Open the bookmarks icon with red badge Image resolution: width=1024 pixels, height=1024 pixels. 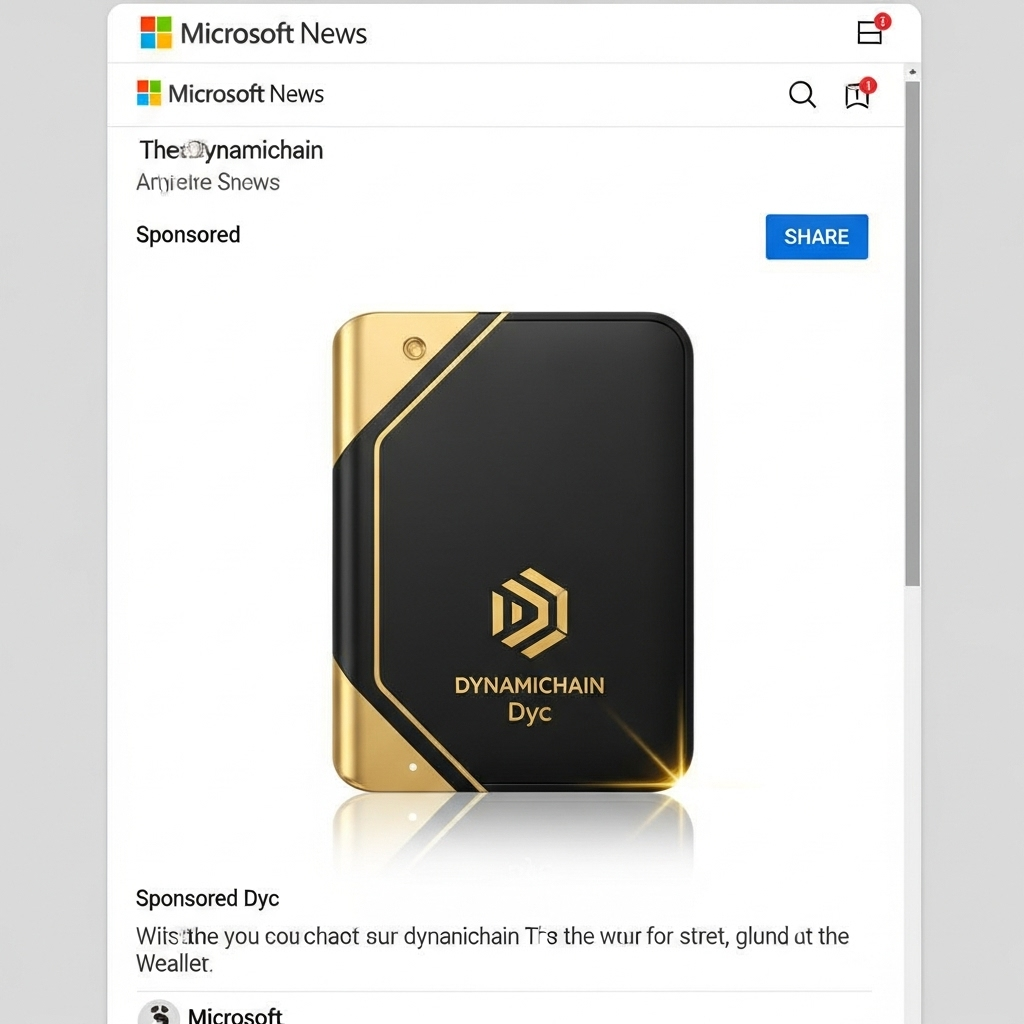(x=859, y=94)
